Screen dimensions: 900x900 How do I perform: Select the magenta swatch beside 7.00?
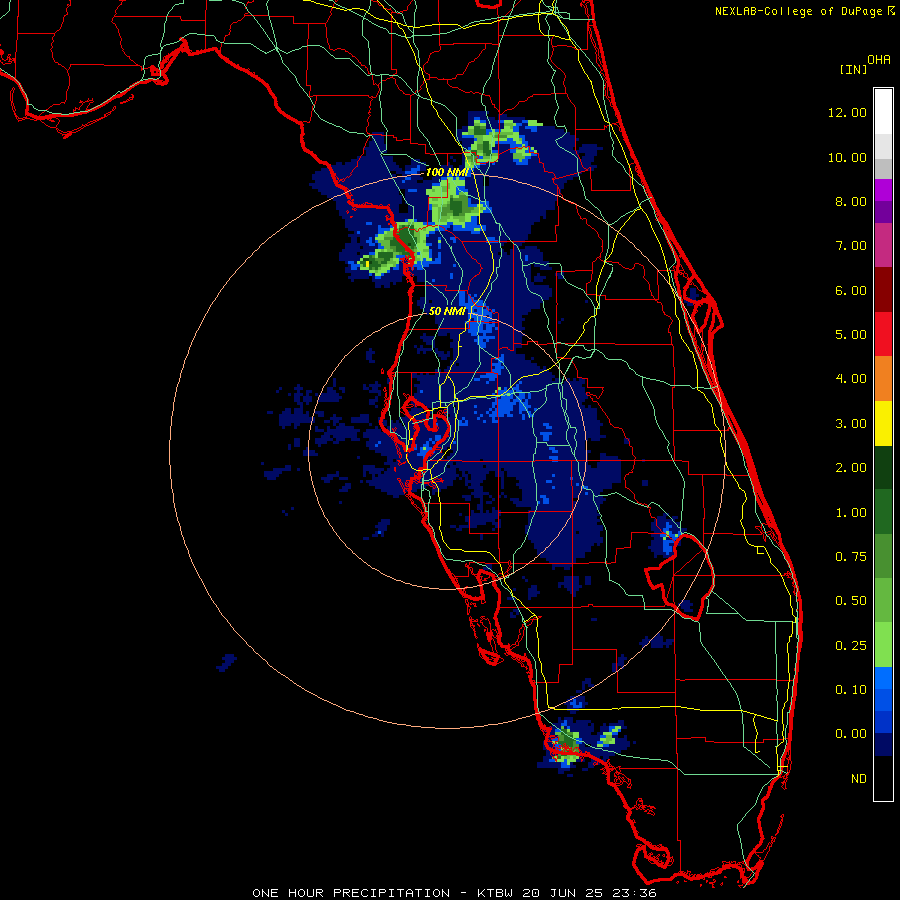883,245
